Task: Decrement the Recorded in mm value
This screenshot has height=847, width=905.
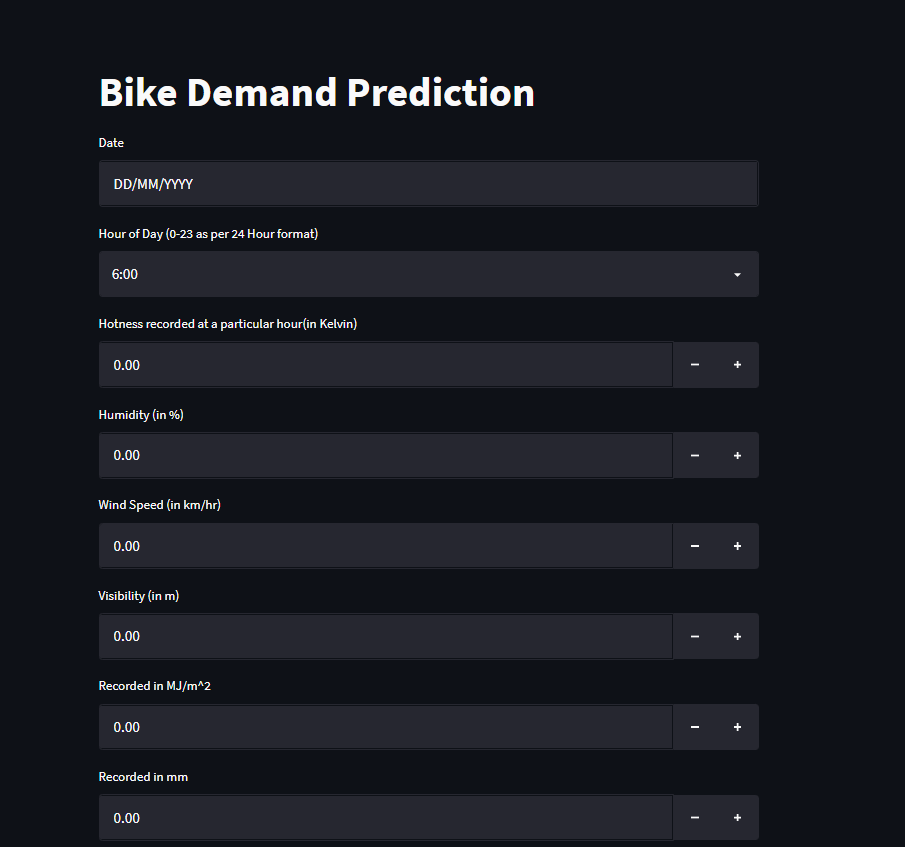Action: point(694,817)
